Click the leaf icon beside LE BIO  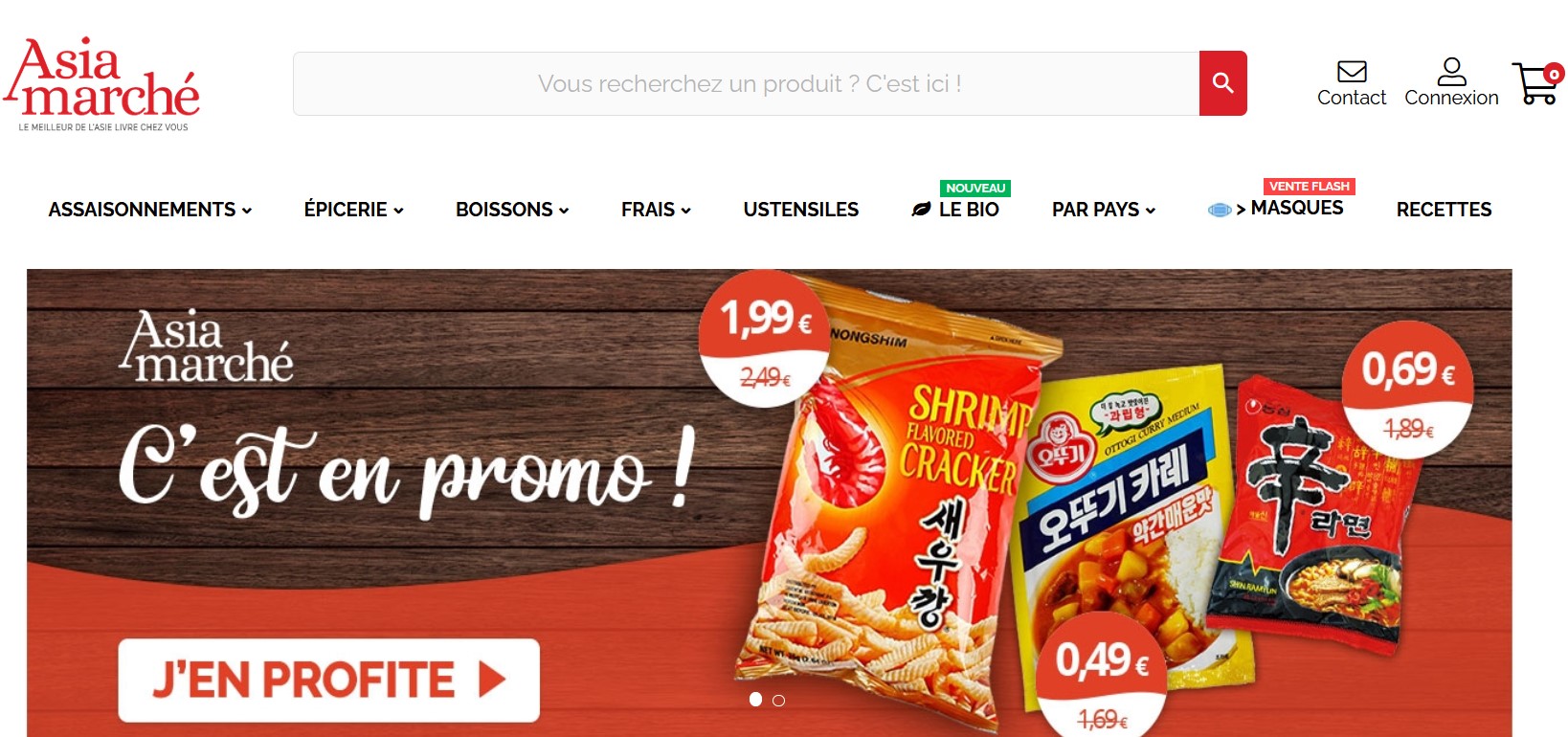pyautogui.click(x=921, y=210)
